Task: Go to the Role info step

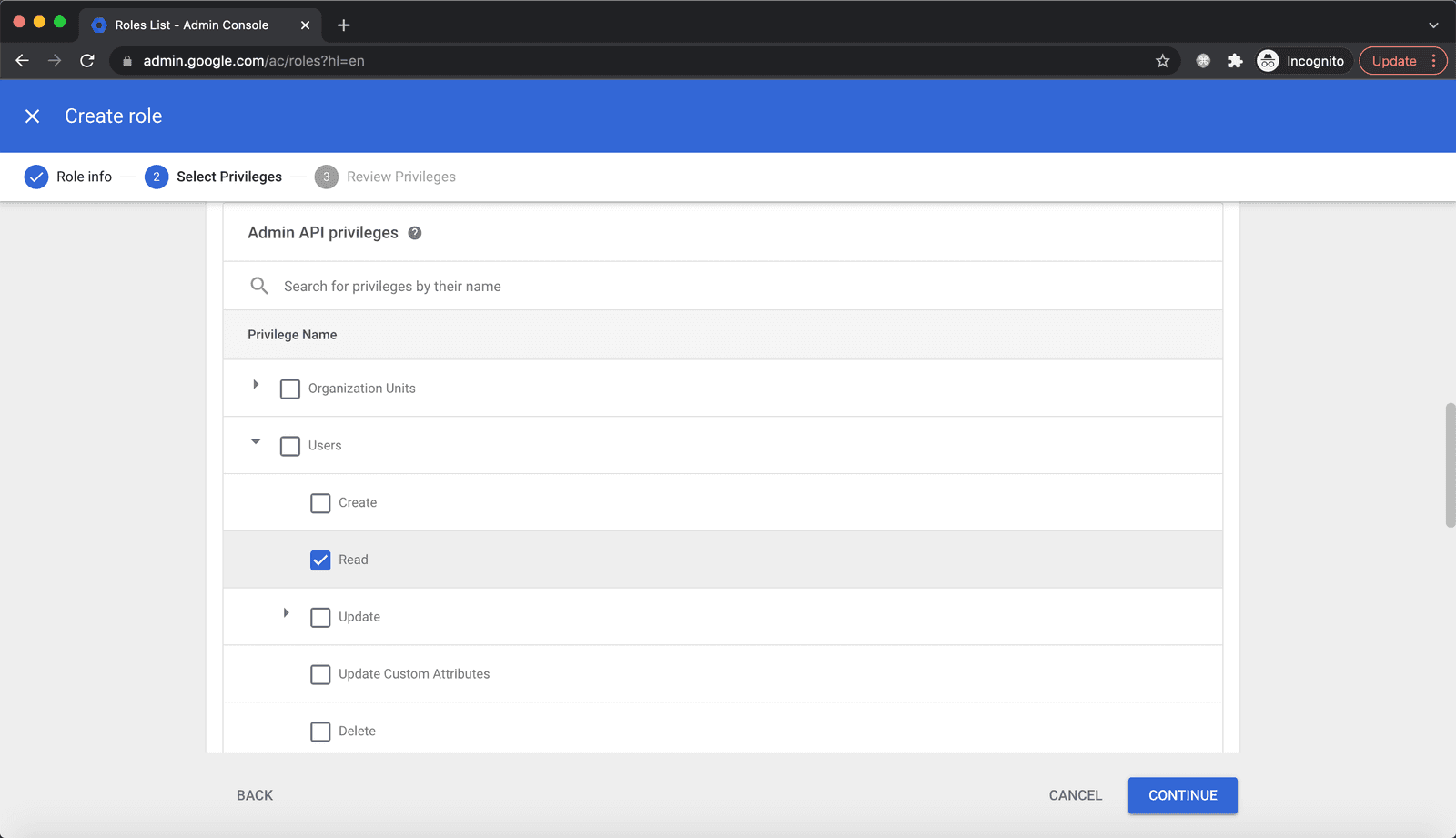Action: tap(68, 177)
